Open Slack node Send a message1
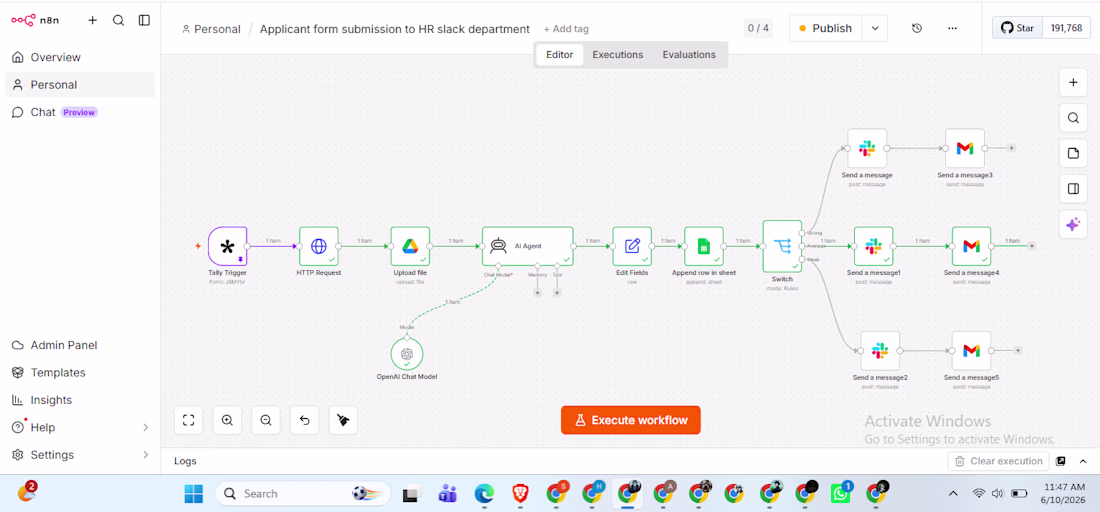Viewport: 1100px width, 512px height. click(x=873, y=246)
